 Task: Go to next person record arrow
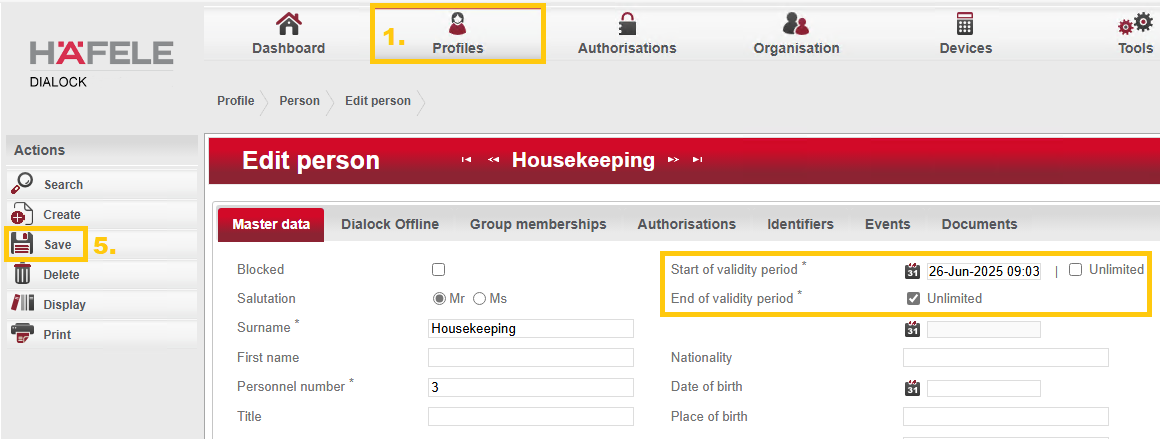point(673,160)
